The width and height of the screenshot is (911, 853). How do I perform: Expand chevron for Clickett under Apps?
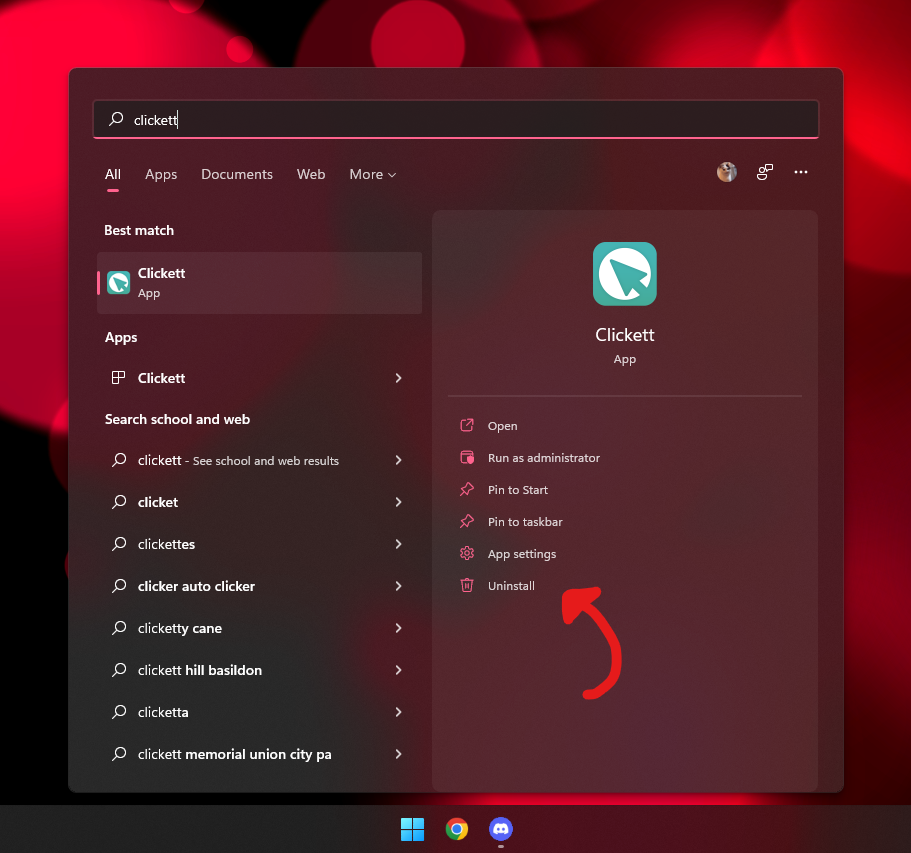[399, 378]
